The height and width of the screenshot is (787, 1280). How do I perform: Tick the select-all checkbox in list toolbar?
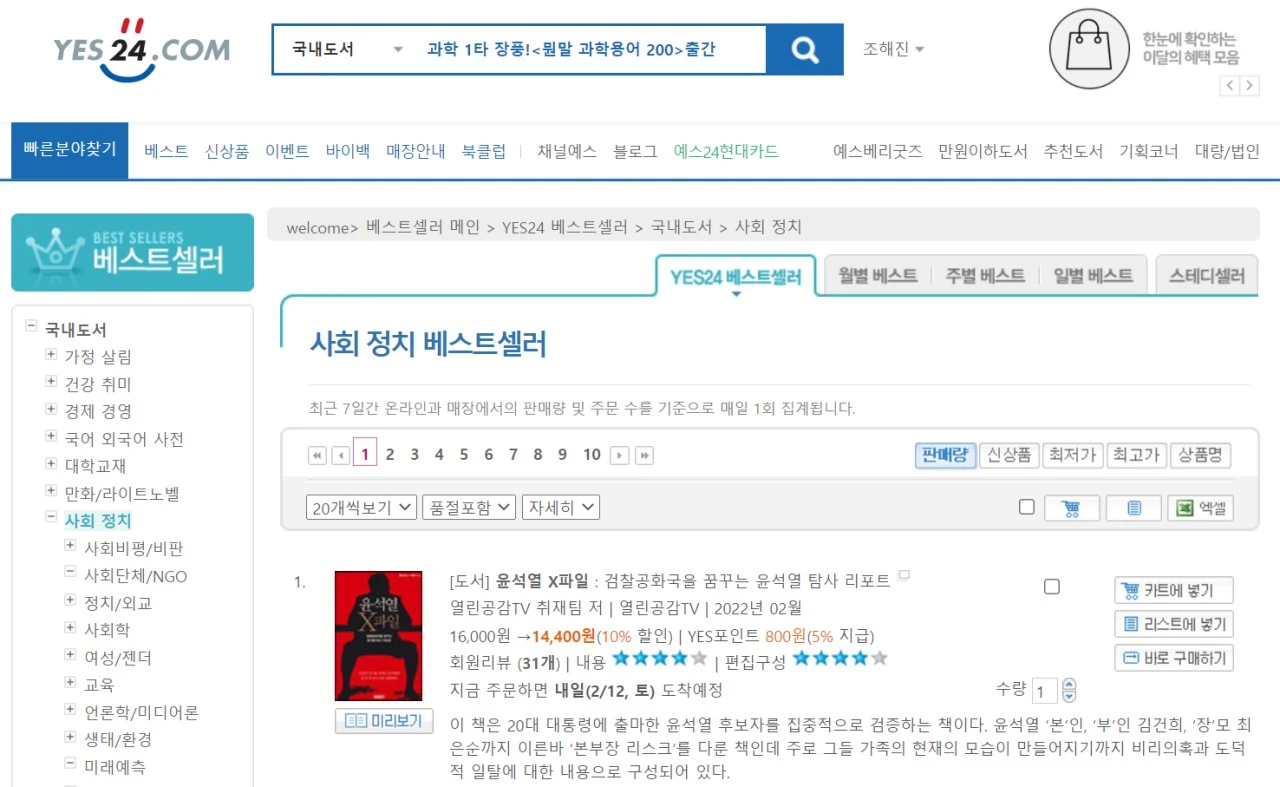pyautogui.click(x=1027, y=507)
